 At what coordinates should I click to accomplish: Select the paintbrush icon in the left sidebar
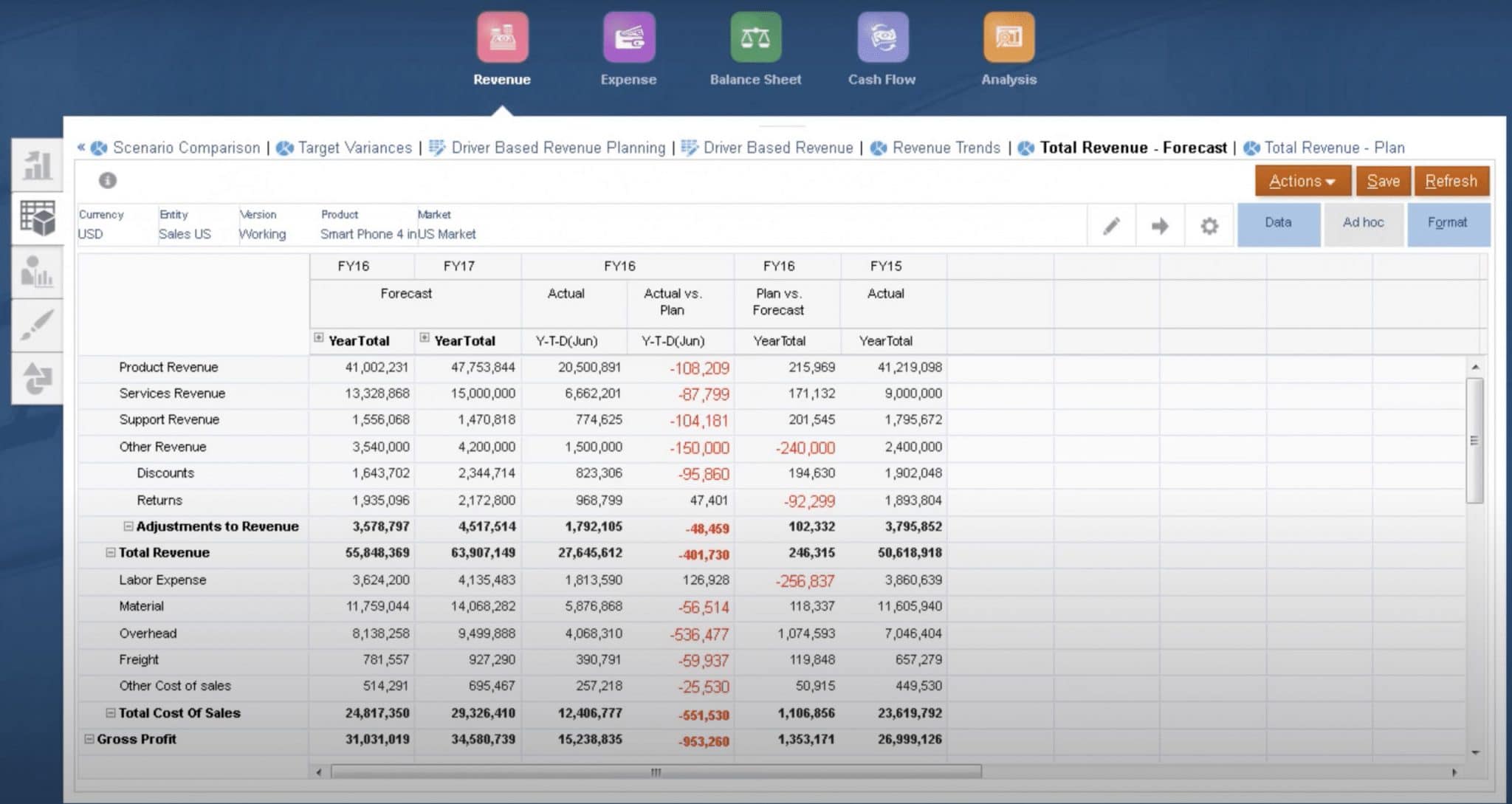click(38, 325)
